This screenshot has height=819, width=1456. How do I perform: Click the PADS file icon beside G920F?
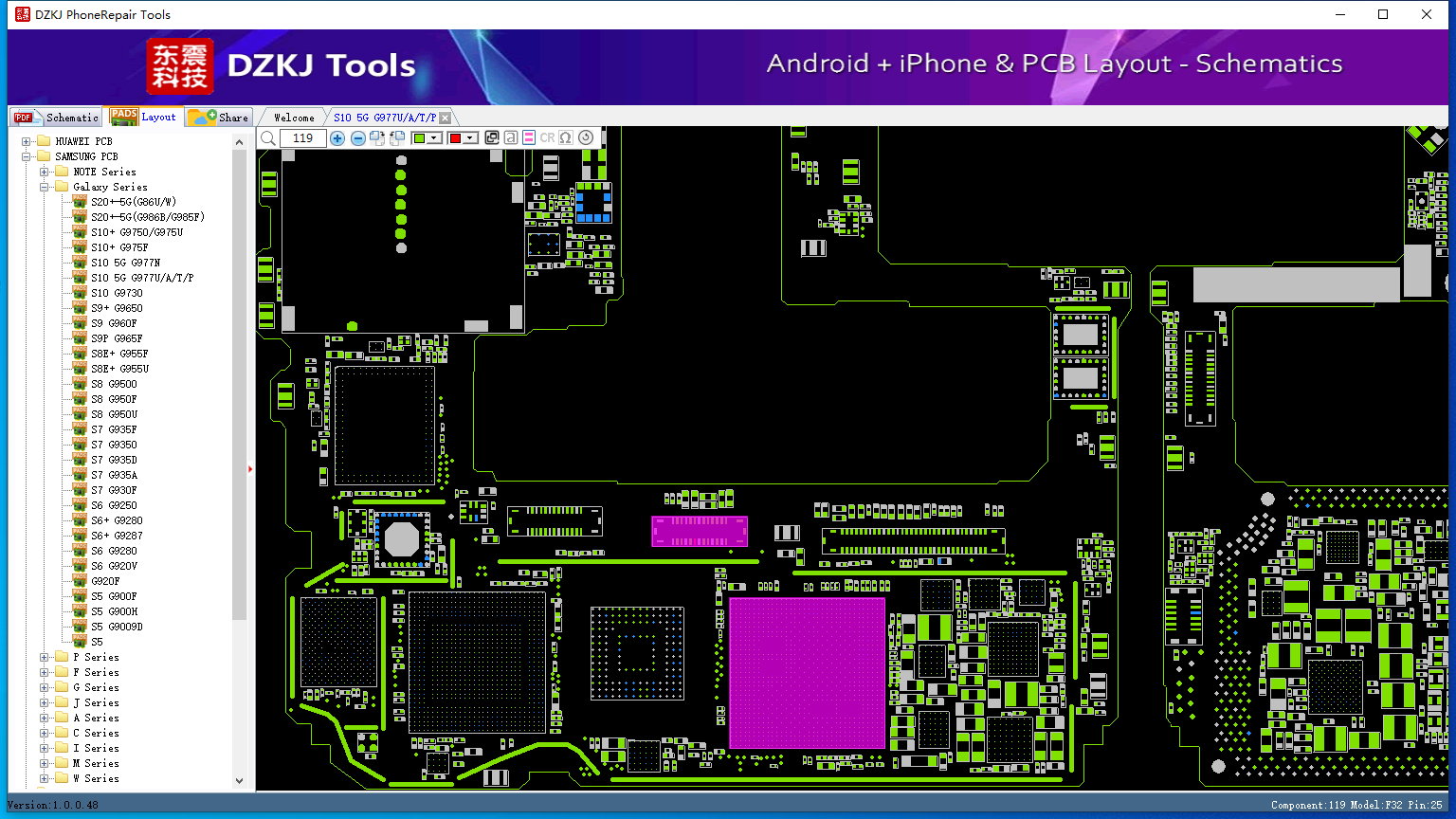tap(80, 581)
